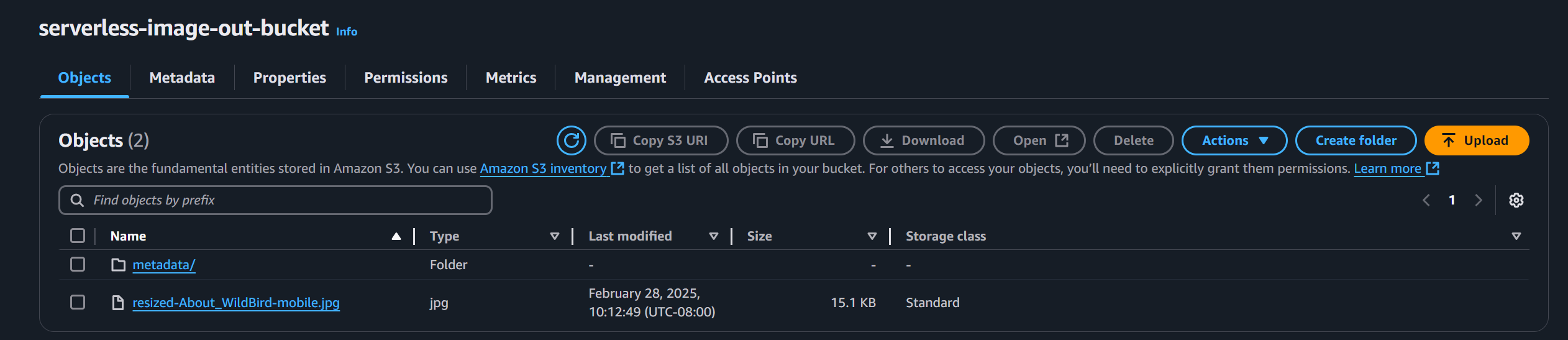The height and width of the screenshot is (340, 1568).
Task: Select resized-About_WildBird-mobile.jpg checkbox
Action: coord(78,302)
